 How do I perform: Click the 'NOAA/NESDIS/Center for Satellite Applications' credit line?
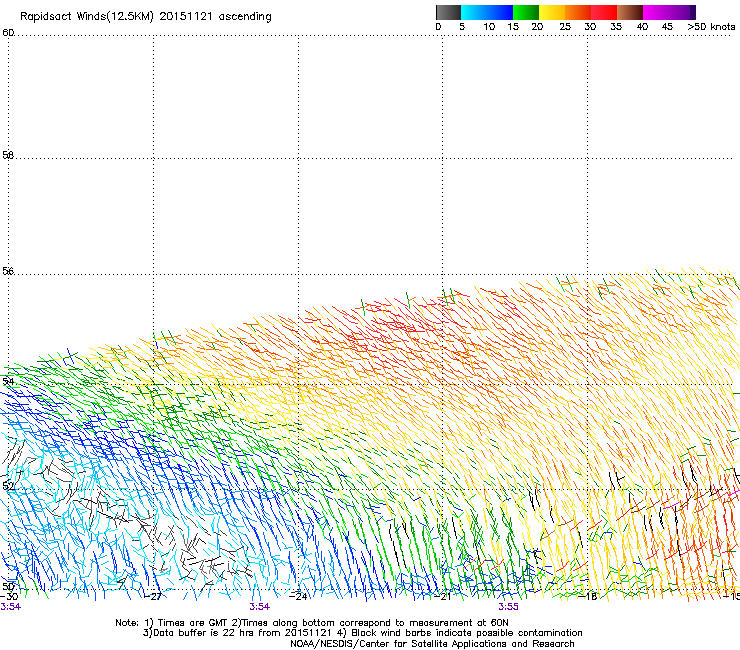click(432, 644)
